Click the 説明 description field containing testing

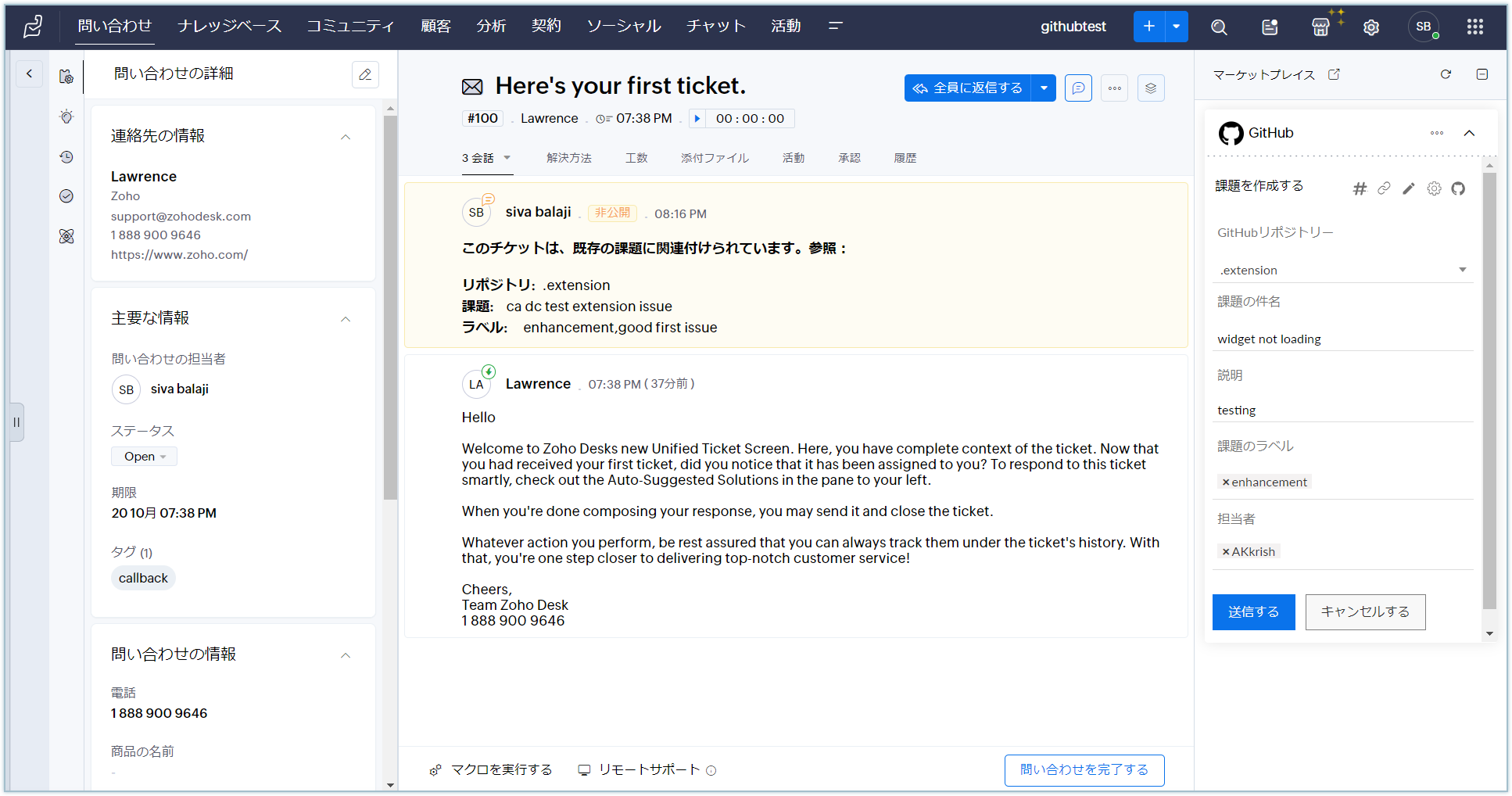coord(1343,411)
